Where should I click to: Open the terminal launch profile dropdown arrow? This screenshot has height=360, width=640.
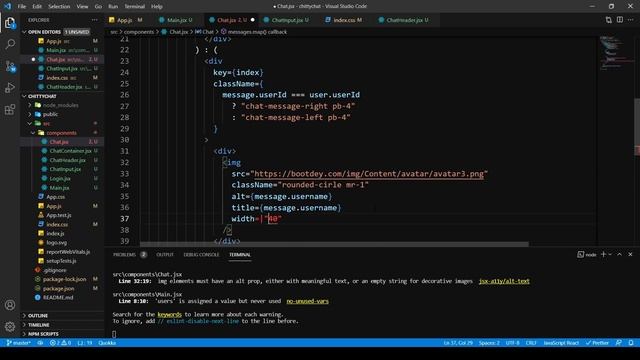click(x=610, y=254)
